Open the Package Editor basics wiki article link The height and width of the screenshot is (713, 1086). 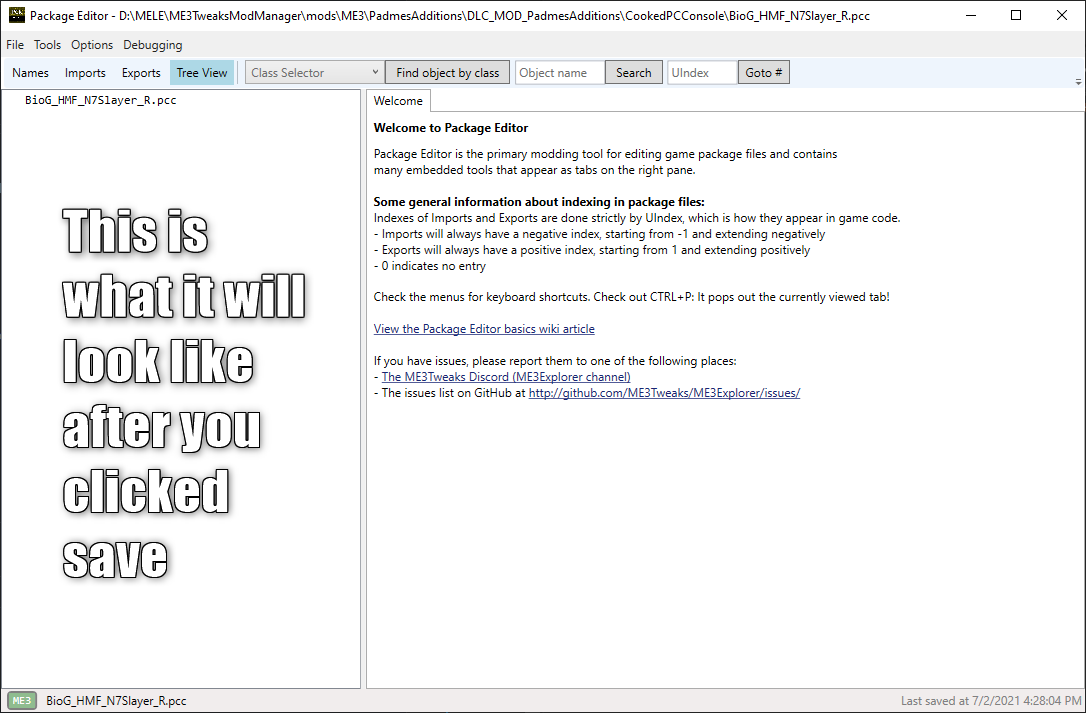484,328
